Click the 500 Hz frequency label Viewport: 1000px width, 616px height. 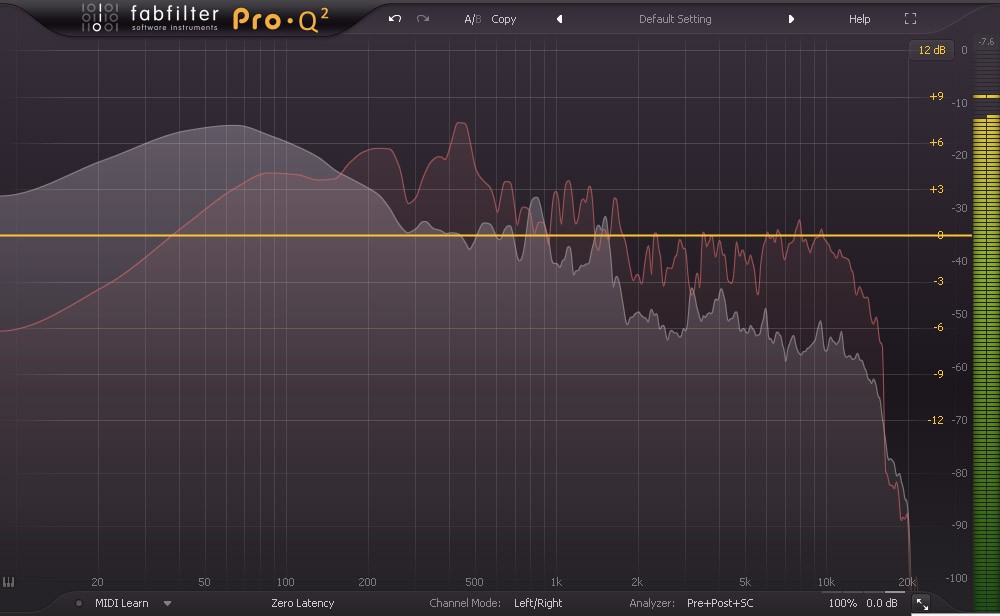pyautogui.click(x=474, y=582)
